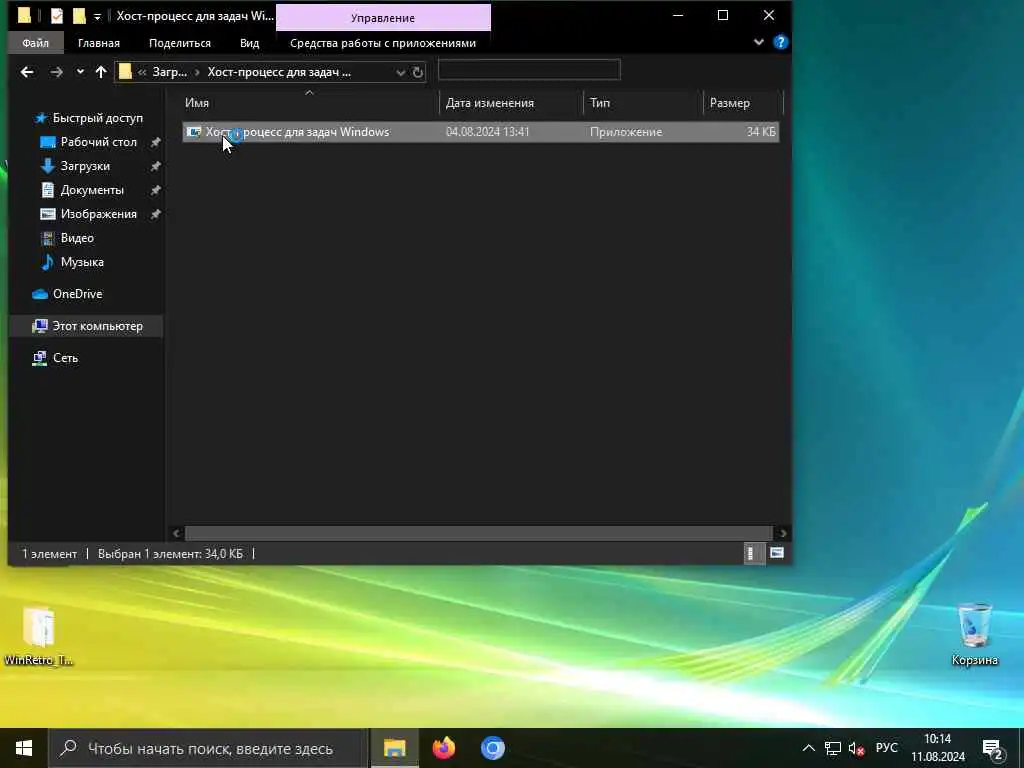Open the Quick Access toolbar dropdown
The height and width of the screenshot is (768, 1024).
[97, 16]
